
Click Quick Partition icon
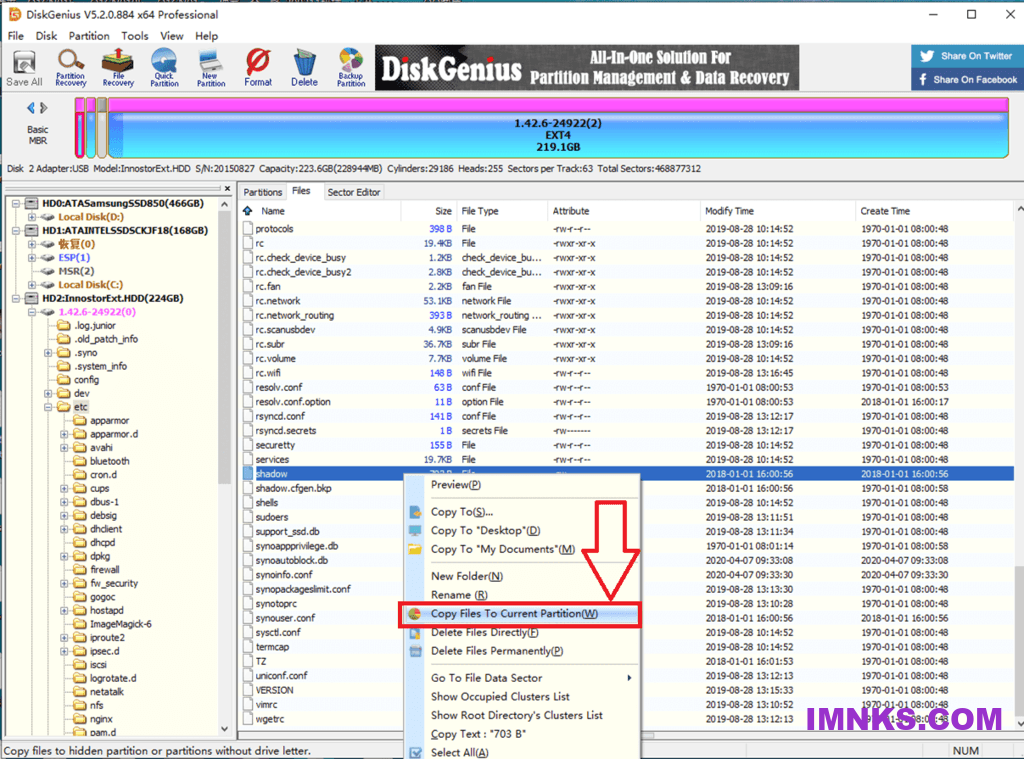pos(164,68)
